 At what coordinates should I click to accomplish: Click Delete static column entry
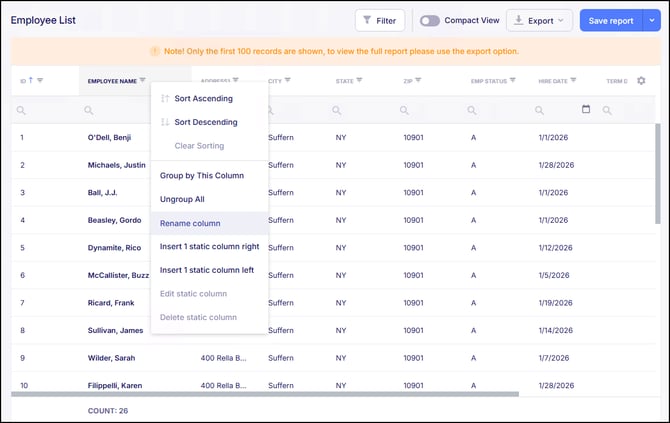tap(209, 317)
